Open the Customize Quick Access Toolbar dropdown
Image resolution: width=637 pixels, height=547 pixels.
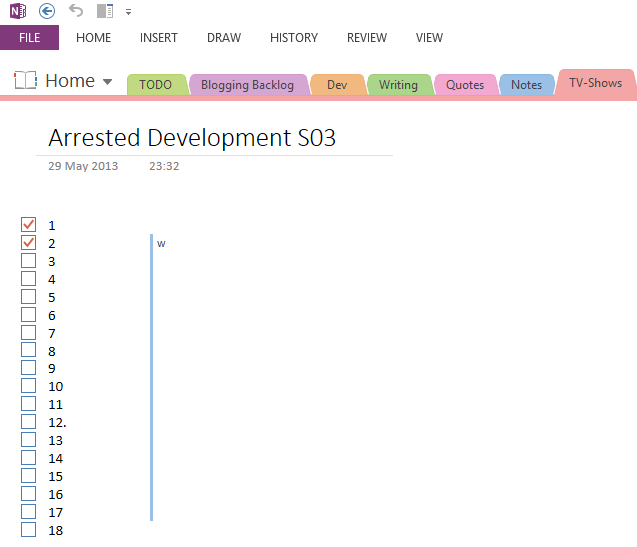coord(128,12)
